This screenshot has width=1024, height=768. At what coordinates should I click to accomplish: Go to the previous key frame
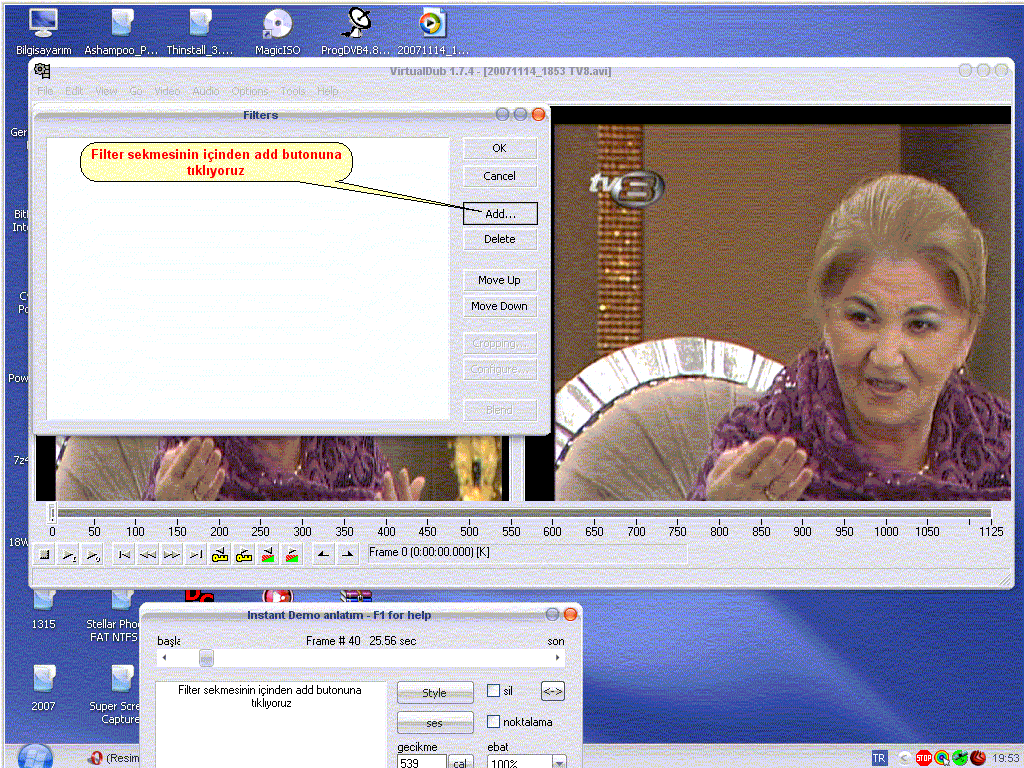point(221,555)
